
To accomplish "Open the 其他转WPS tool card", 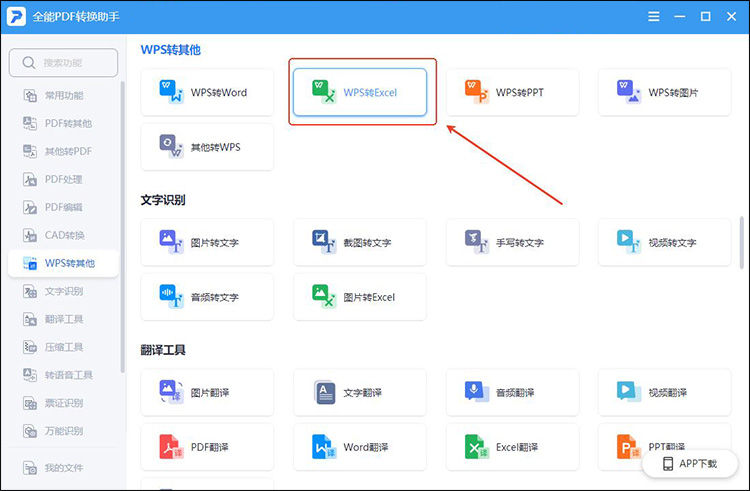I will click(207, 147).
